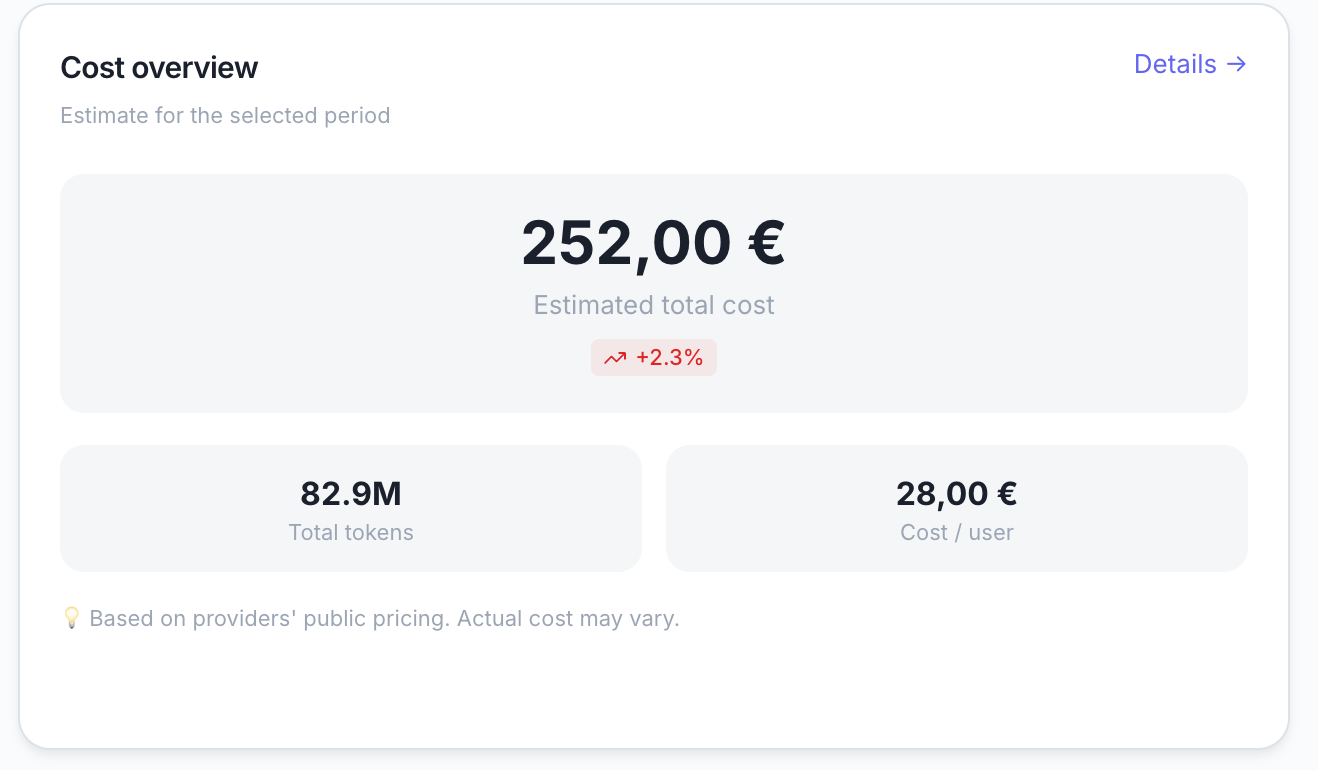Click the 82.9M tokens value
The image size is (1318, 770).
tap(351, 493)
